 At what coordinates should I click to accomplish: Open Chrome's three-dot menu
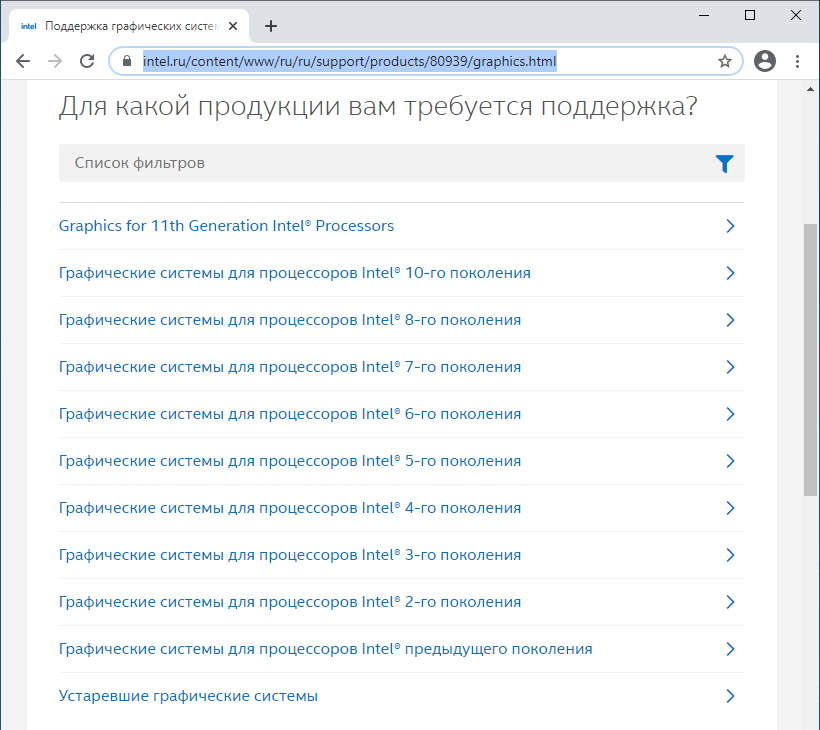(798, 61)
